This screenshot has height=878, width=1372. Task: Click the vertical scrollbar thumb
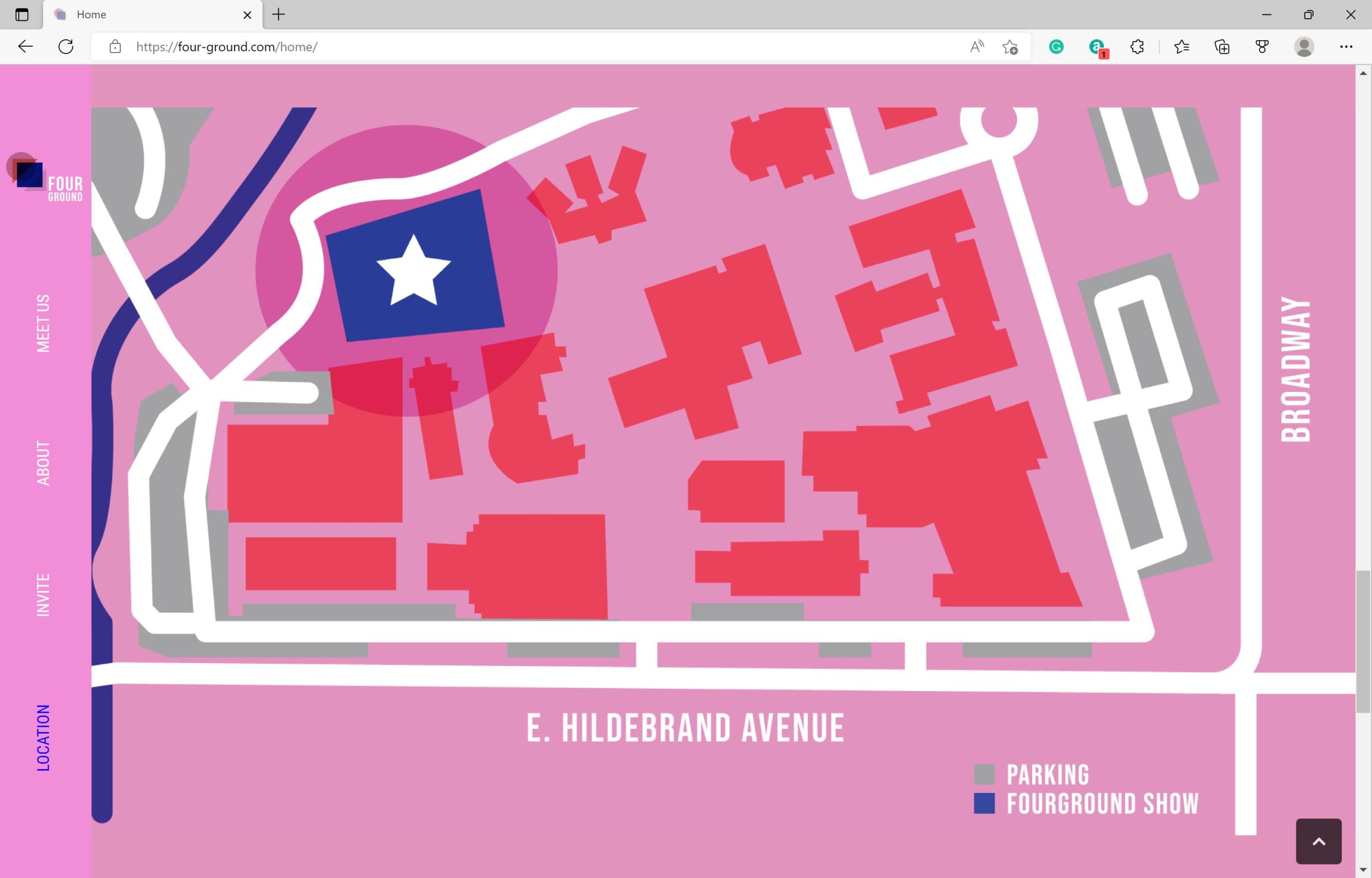(x=1363, y=642)
